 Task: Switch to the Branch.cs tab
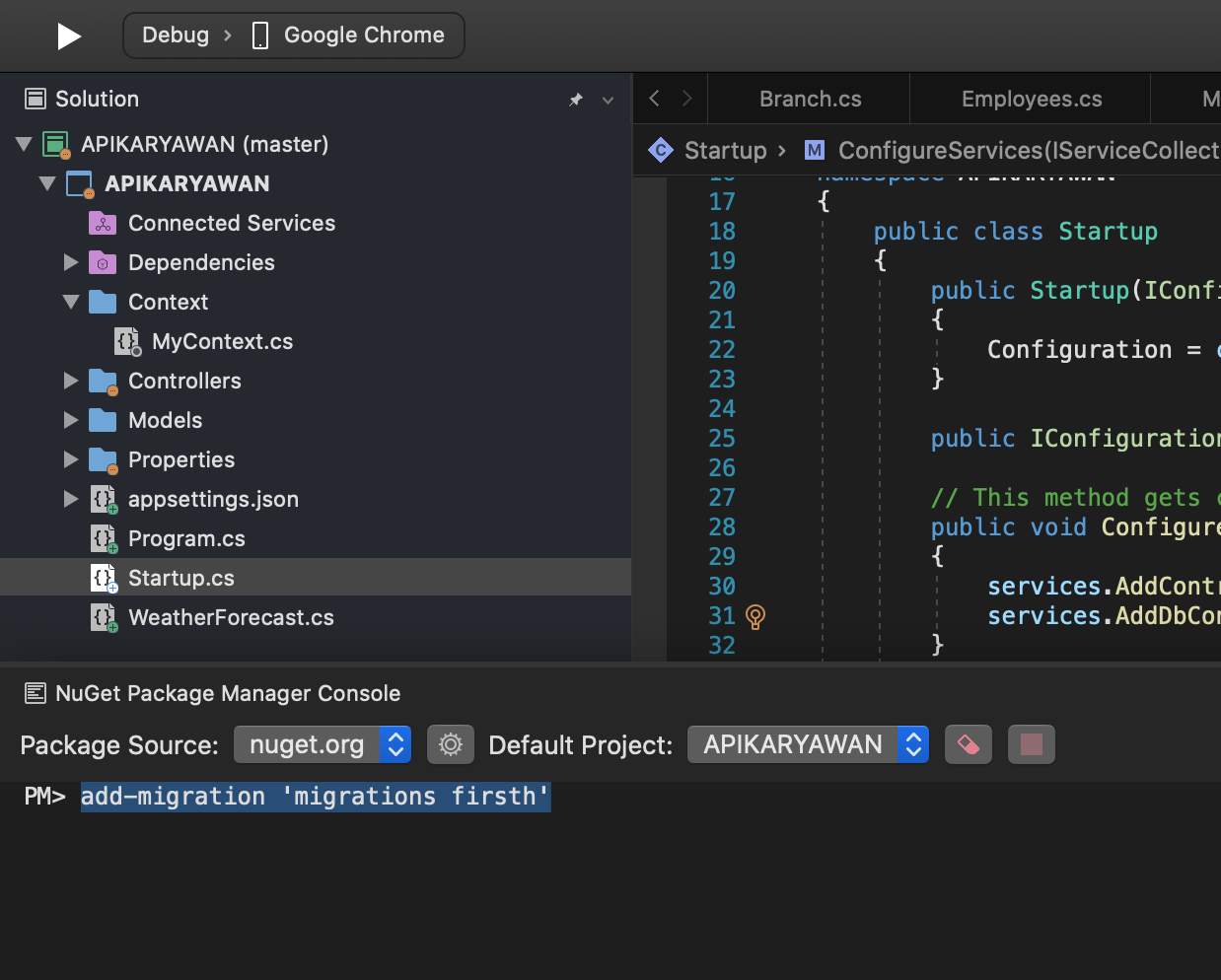click(x=810, y=99)
